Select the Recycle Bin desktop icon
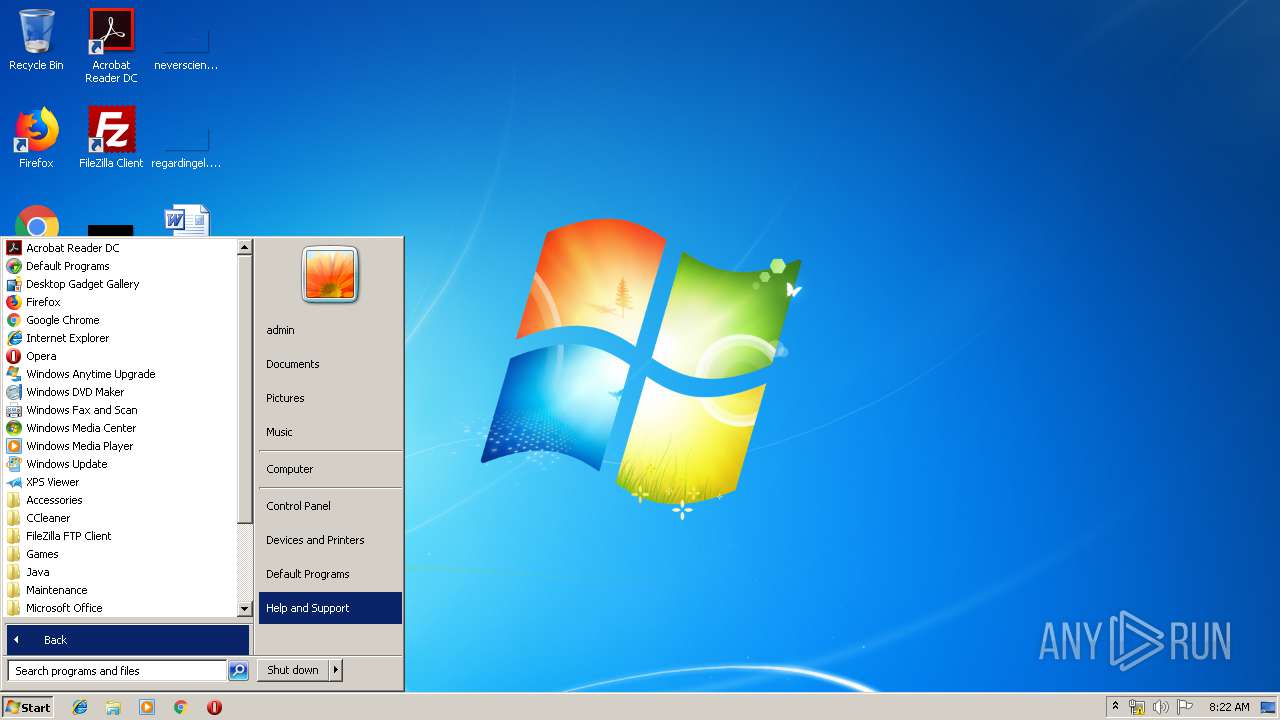This screenshot has width=1280, height=720. pos(36,40)
